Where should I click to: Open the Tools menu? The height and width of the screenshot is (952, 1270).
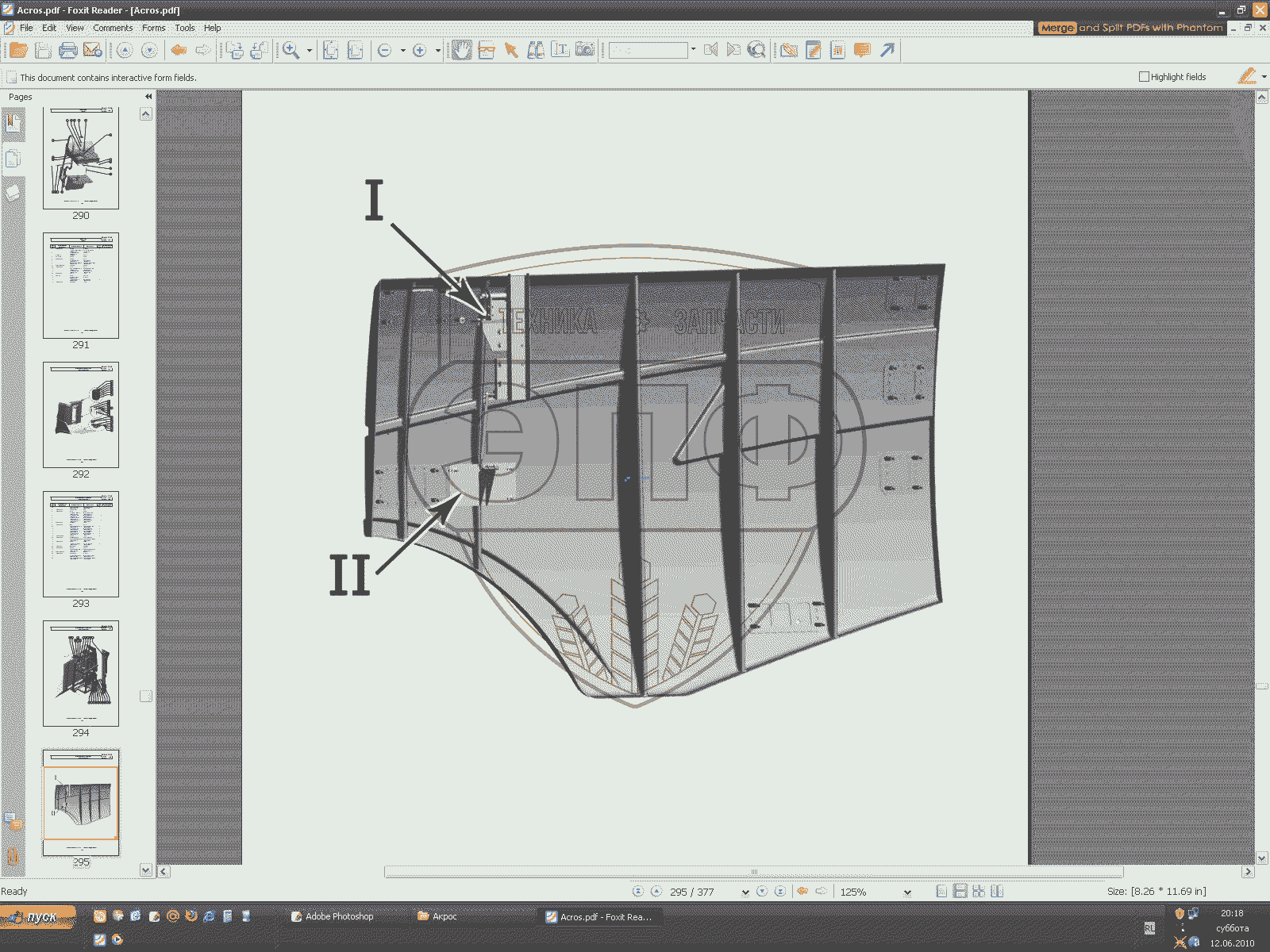click(184, 28)
